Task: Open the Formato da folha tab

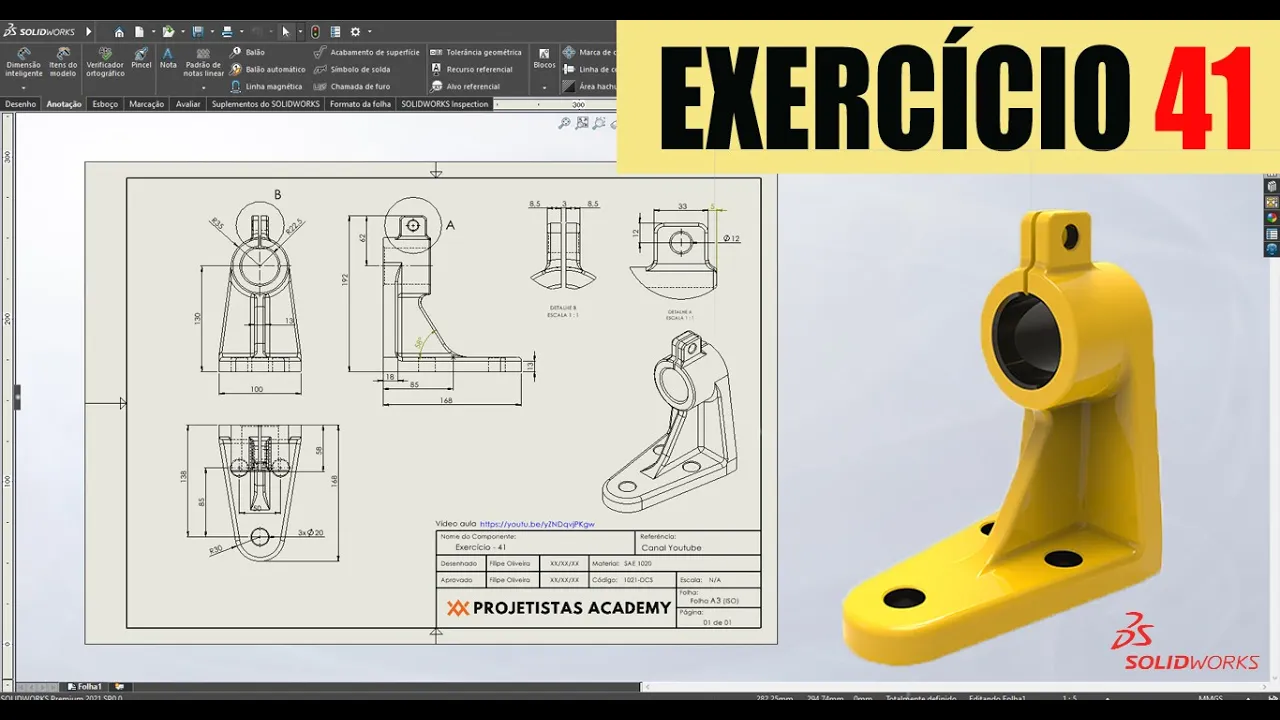Action: [360, 104]
